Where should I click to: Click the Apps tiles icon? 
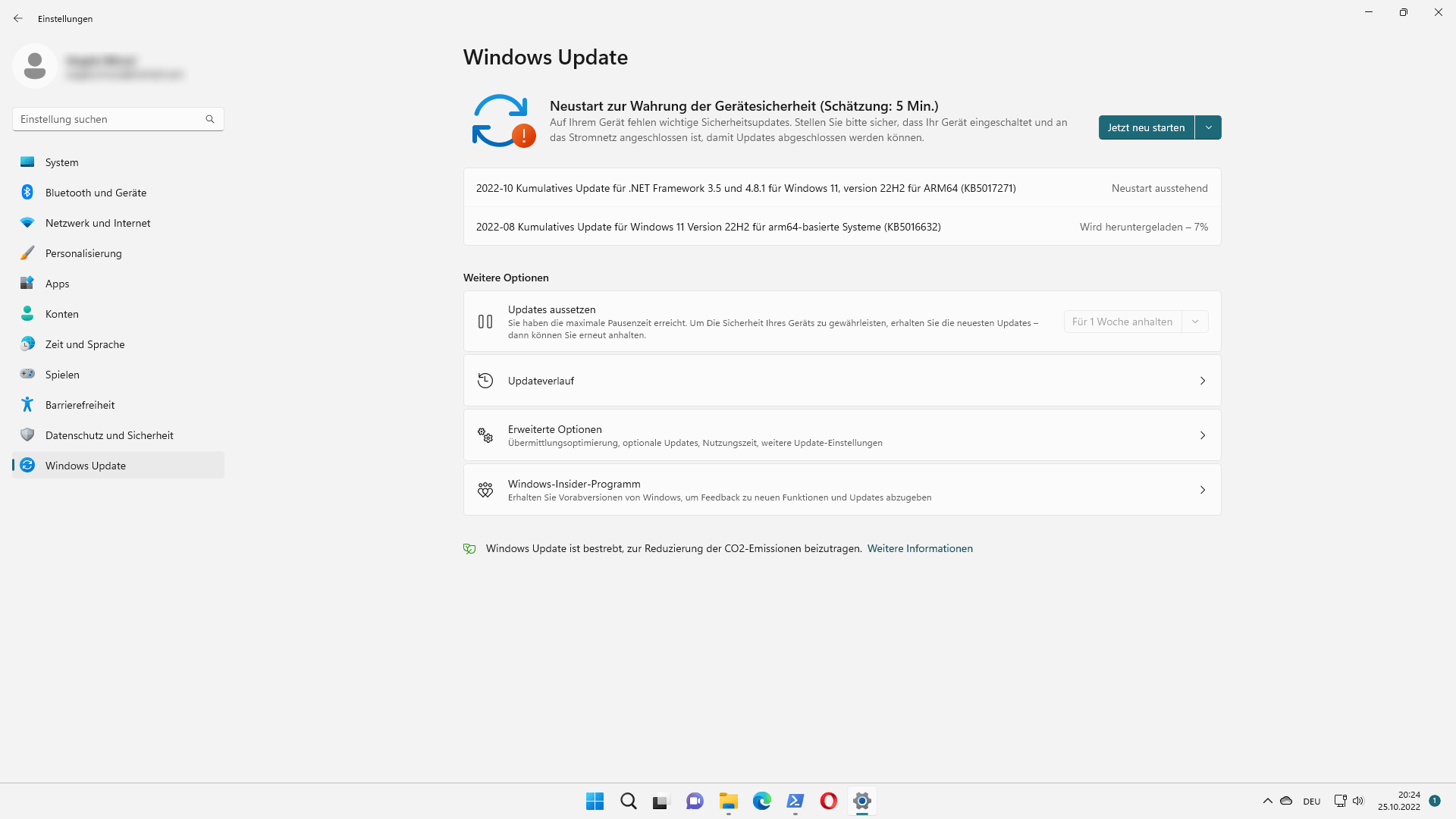pos(27,283)
